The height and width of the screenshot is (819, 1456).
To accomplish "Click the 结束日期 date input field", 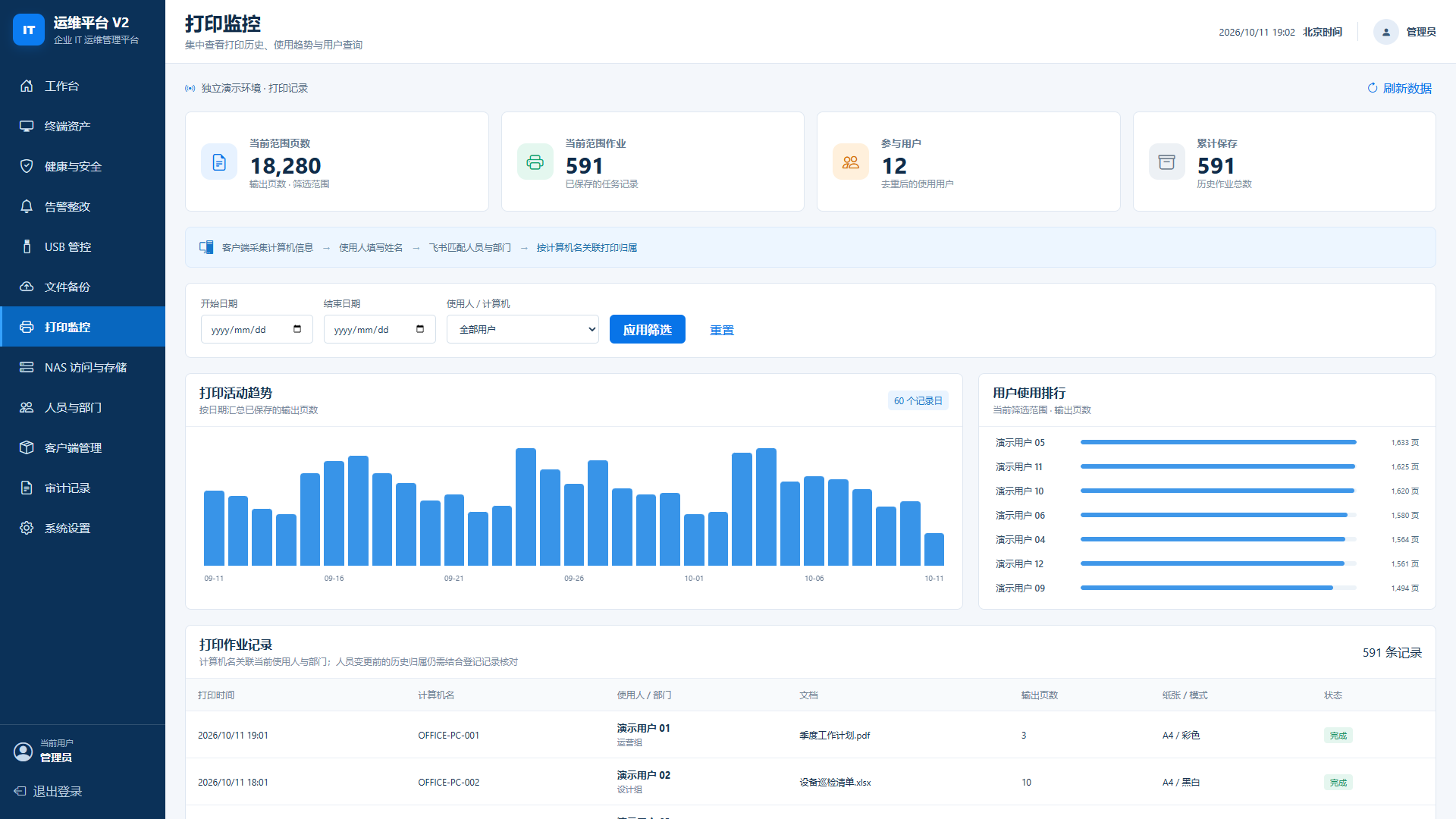I will click(x=380, y=329).
